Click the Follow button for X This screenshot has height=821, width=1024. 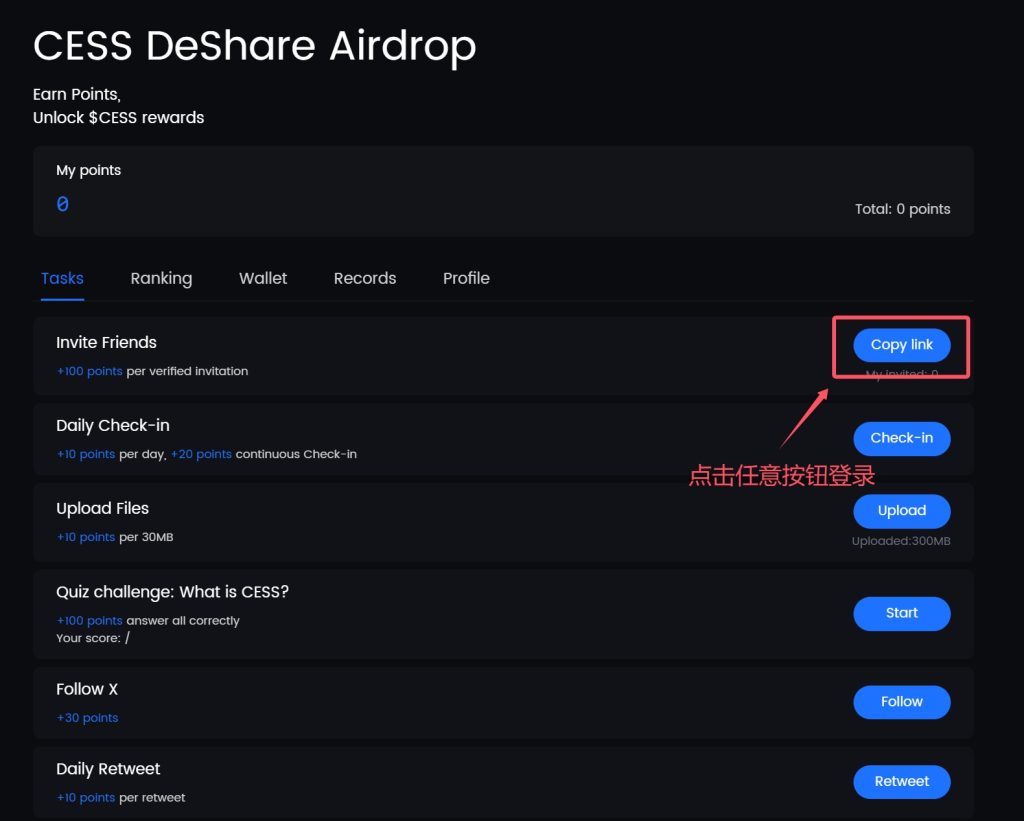901,702
